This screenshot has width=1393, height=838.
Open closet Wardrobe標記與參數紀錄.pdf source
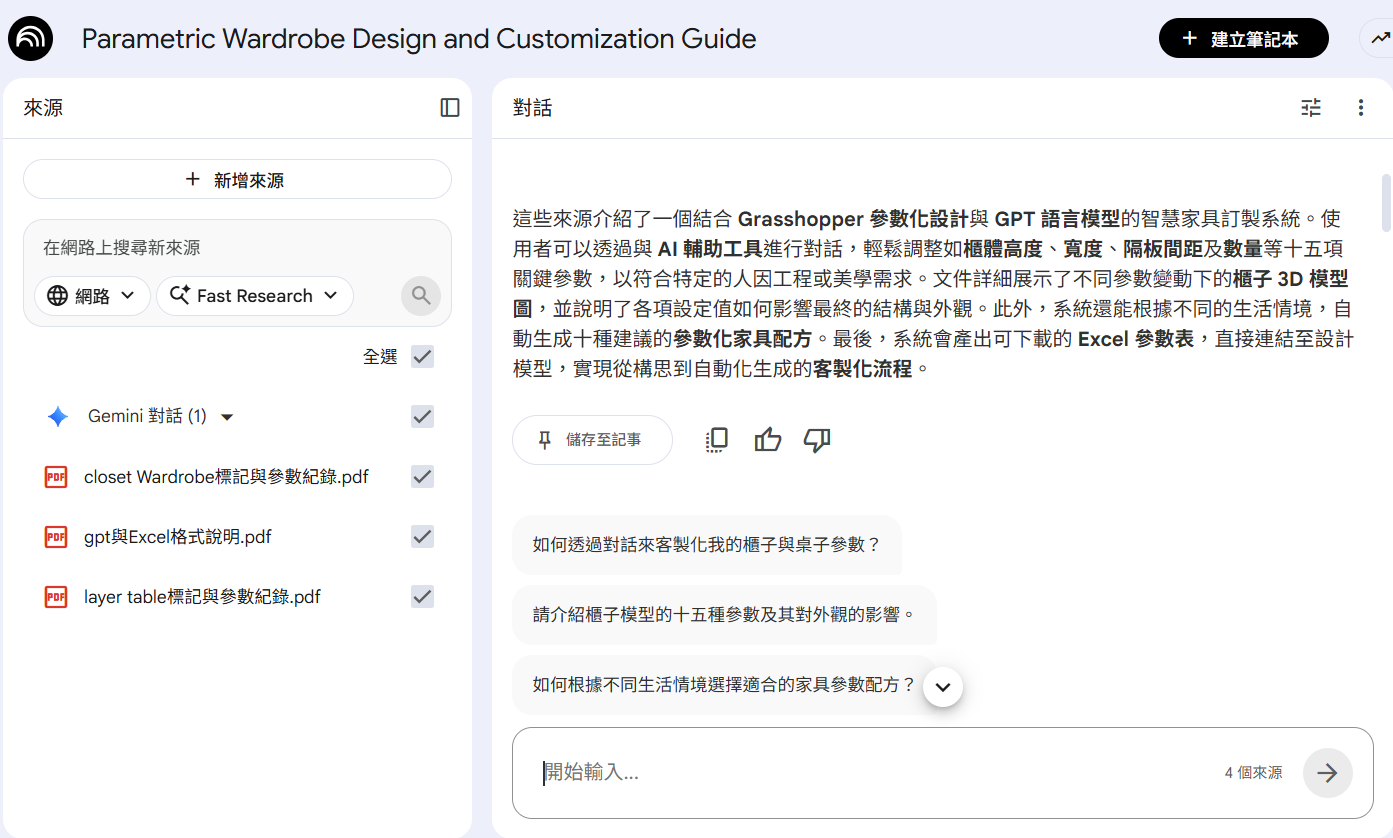pyautogui.click(x=226, y=477)
